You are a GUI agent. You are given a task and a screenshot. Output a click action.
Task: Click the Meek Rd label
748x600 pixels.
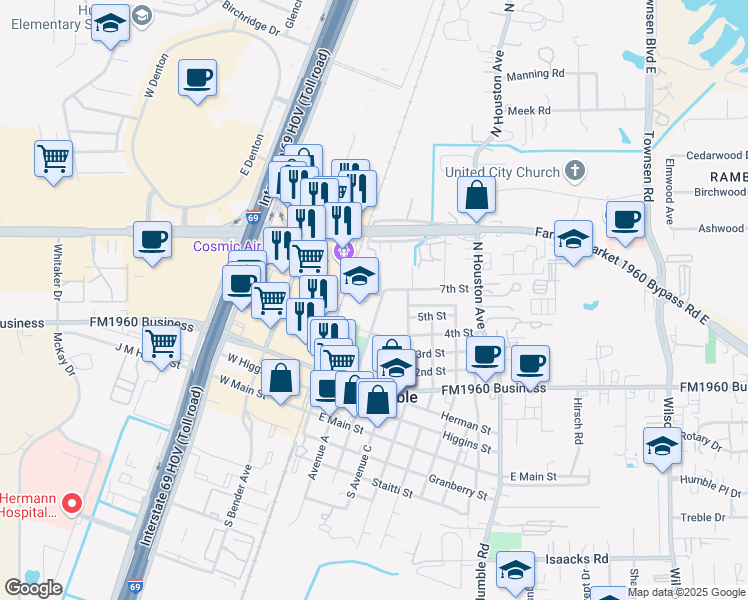point(529,111)
